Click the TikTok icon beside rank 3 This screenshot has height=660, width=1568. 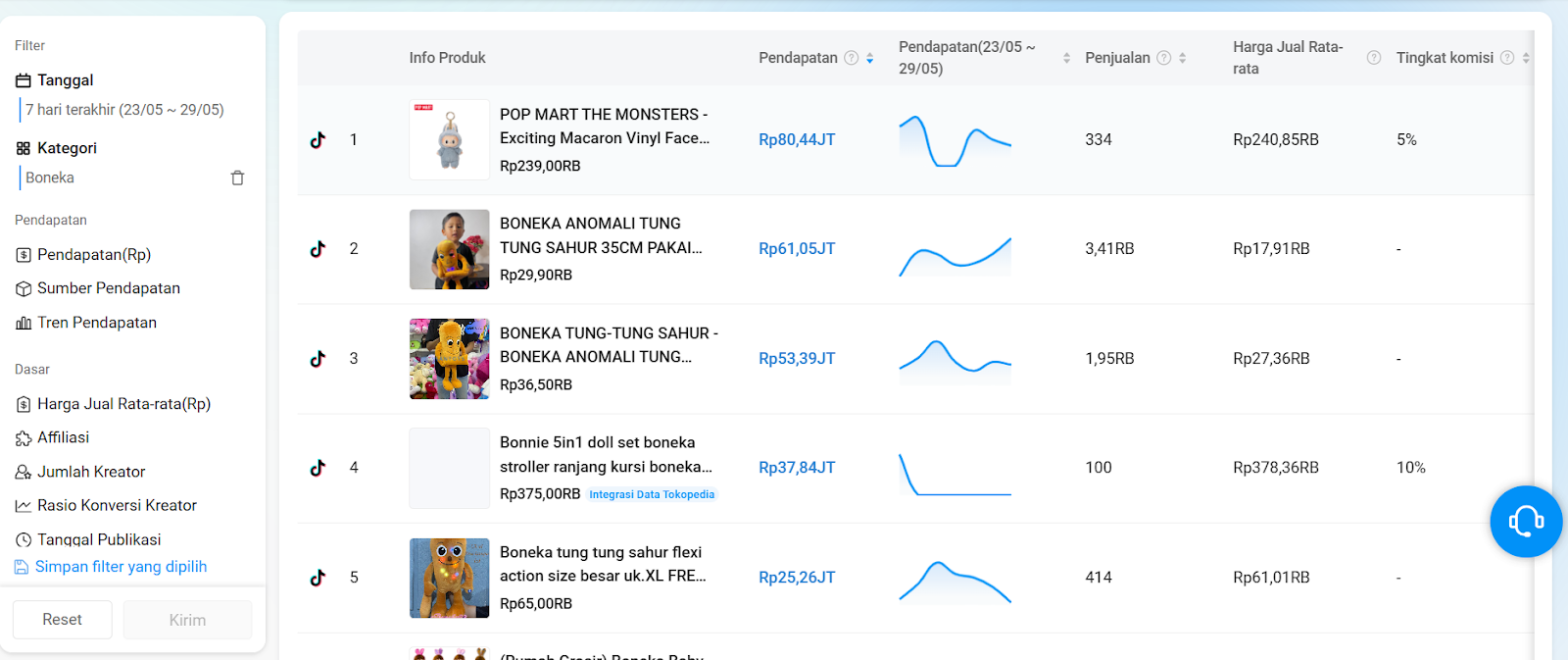[x=318, y=359]
